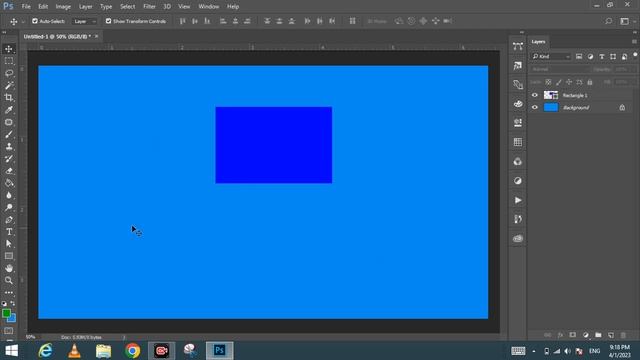
Task: Open the Image menu
Action: [x=63, y=7]
